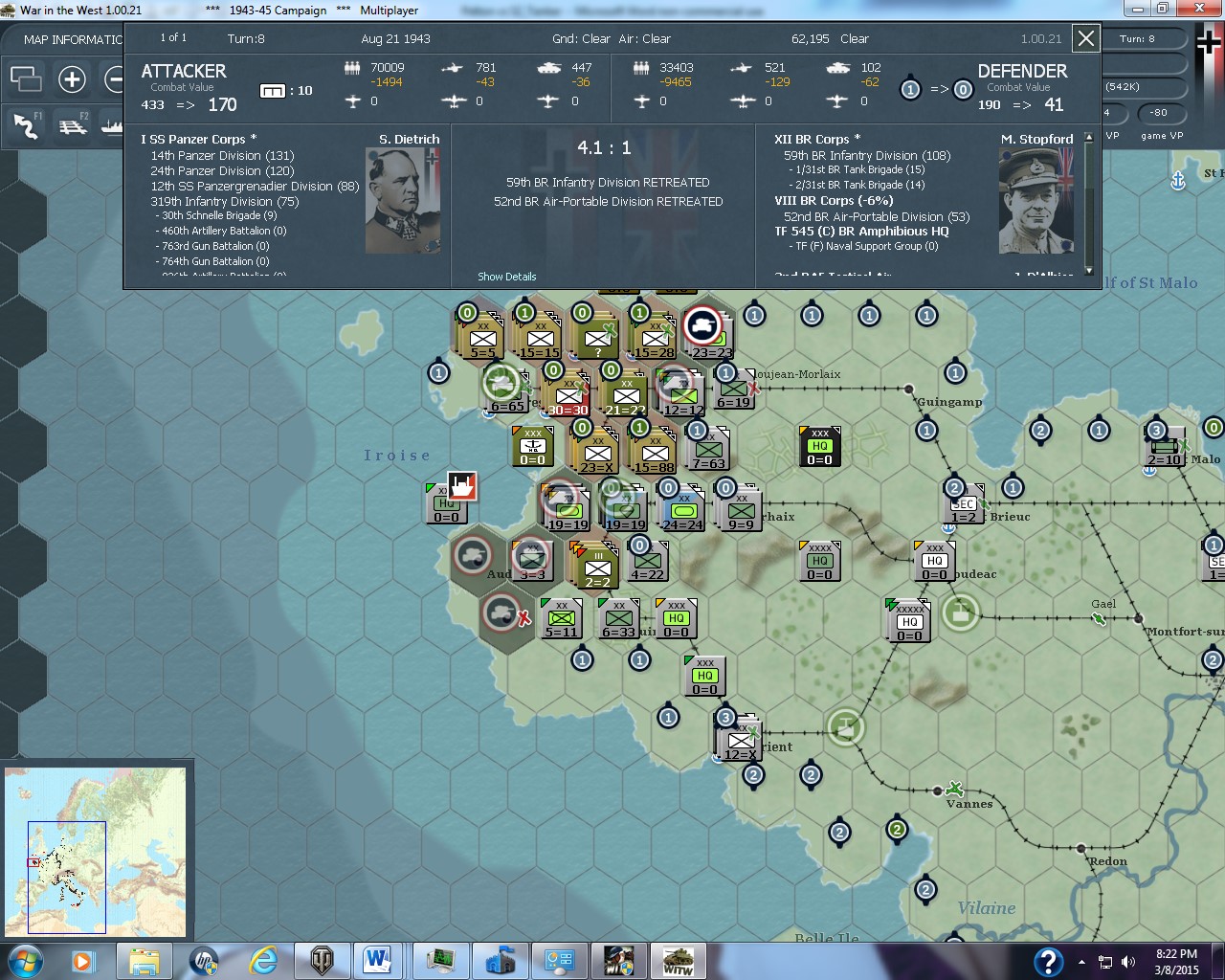1225x980 pixels.
Task: Select the red unit counter labeled 30=30
Action: point(568,395)
